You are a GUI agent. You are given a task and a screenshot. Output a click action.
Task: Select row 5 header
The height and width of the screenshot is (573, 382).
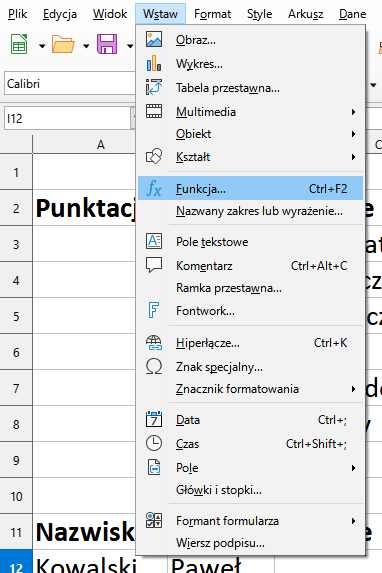(x=16, y=316)
